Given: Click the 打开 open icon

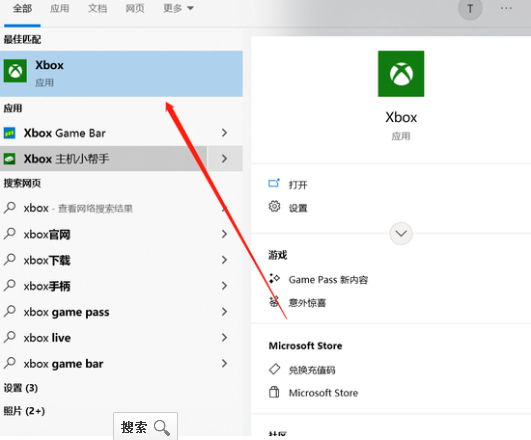Looking at the screenshot, I should [x=274, y=184].
